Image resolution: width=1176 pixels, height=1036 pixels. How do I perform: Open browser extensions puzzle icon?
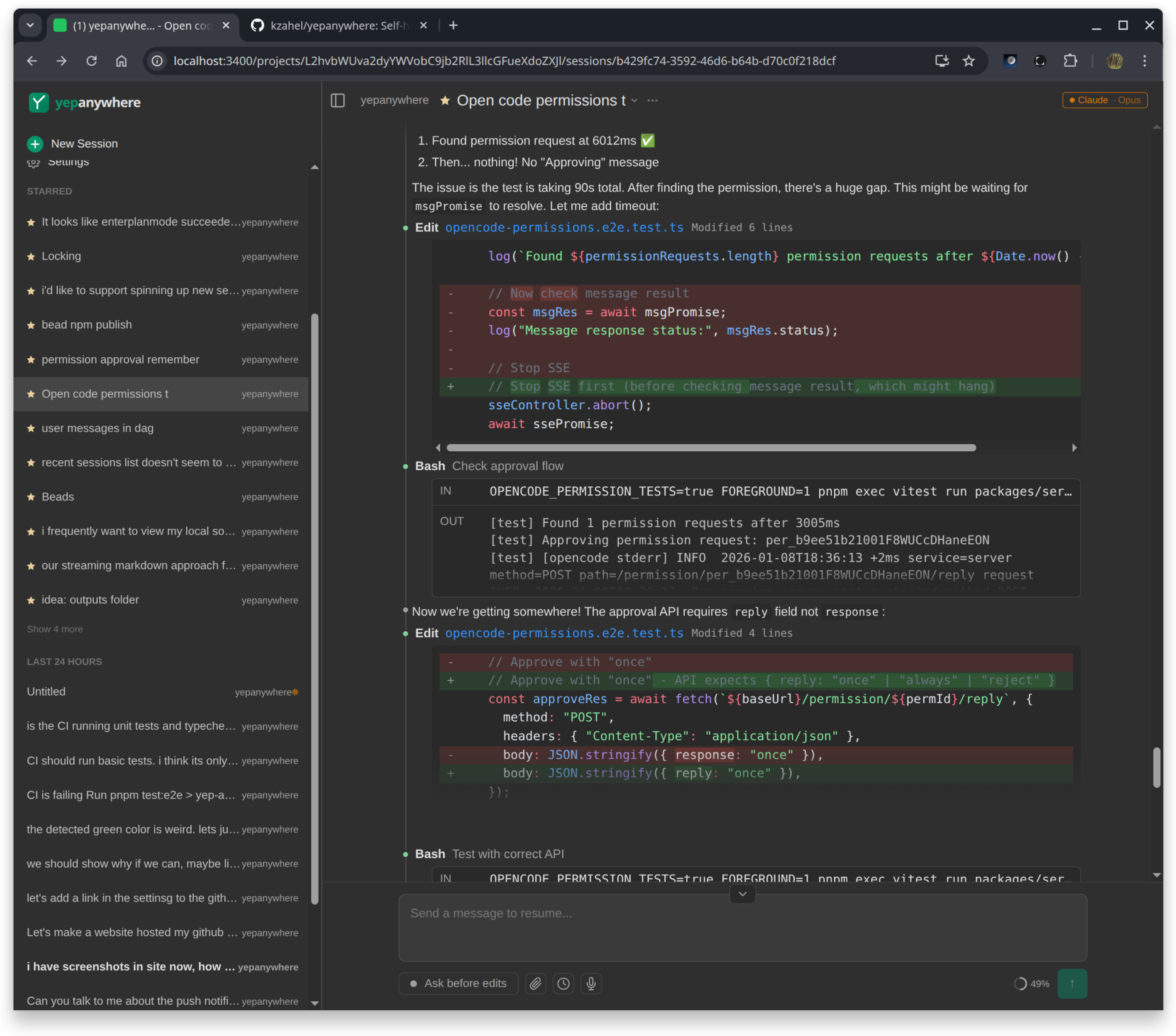pyautogui.click(x=1070, y=61)
